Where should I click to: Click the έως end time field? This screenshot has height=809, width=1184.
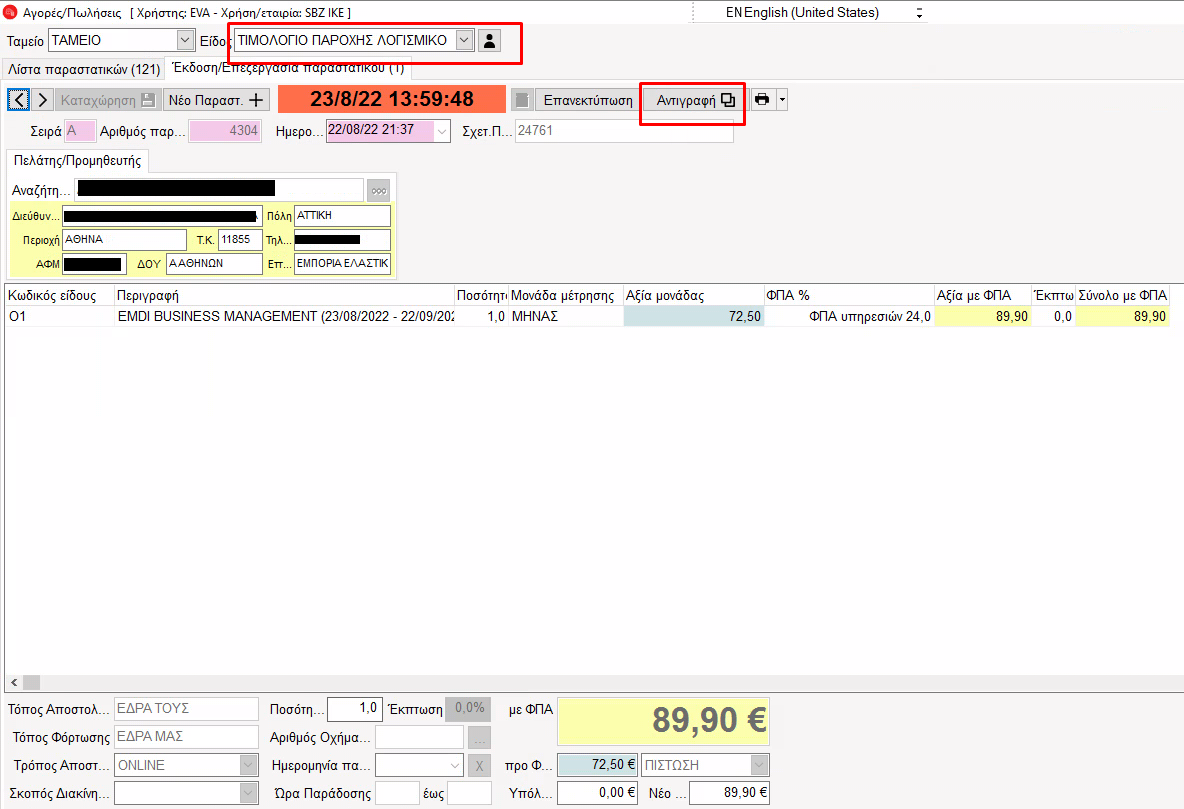coord(469,793)
